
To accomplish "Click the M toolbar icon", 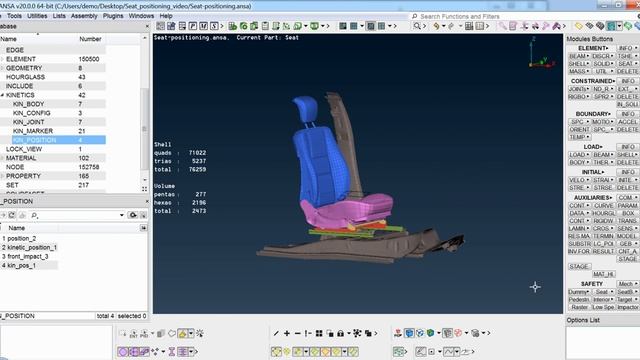I will pyautogui.click(x=203, y=26).
